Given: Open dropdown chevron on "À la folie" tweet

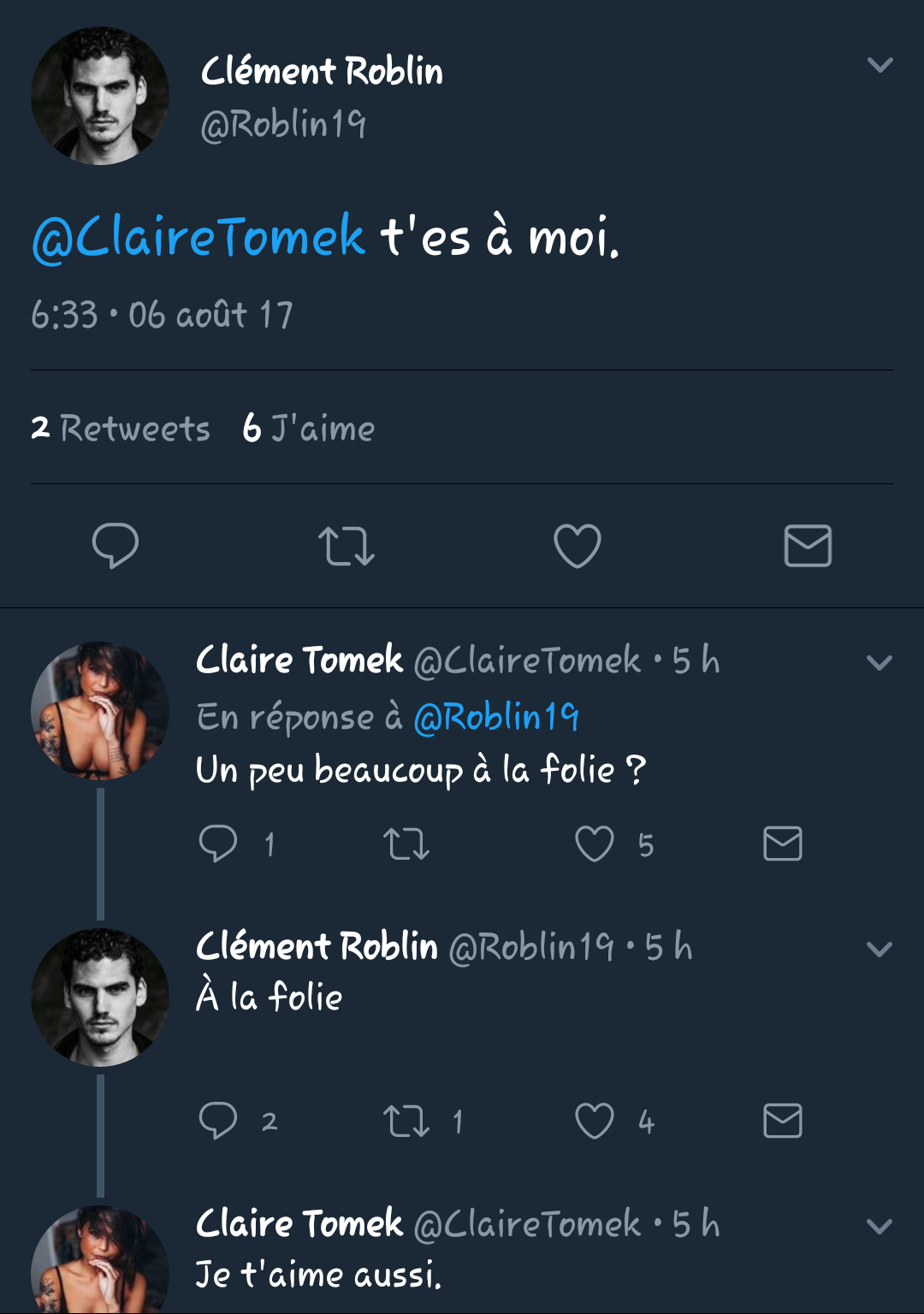Looking at the screenshot, I should point(880,949).
